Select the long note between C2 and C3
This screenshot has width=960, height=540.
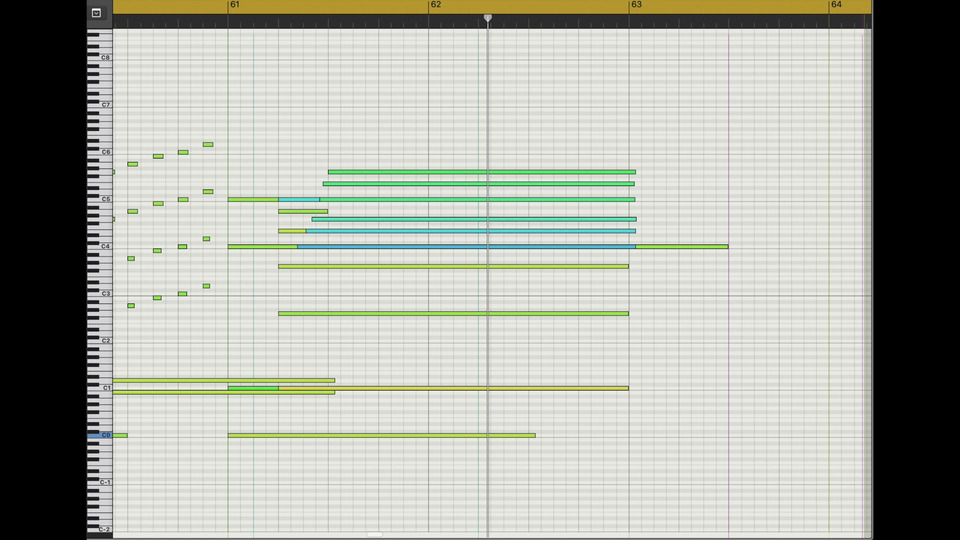click(x=453, y=313)
